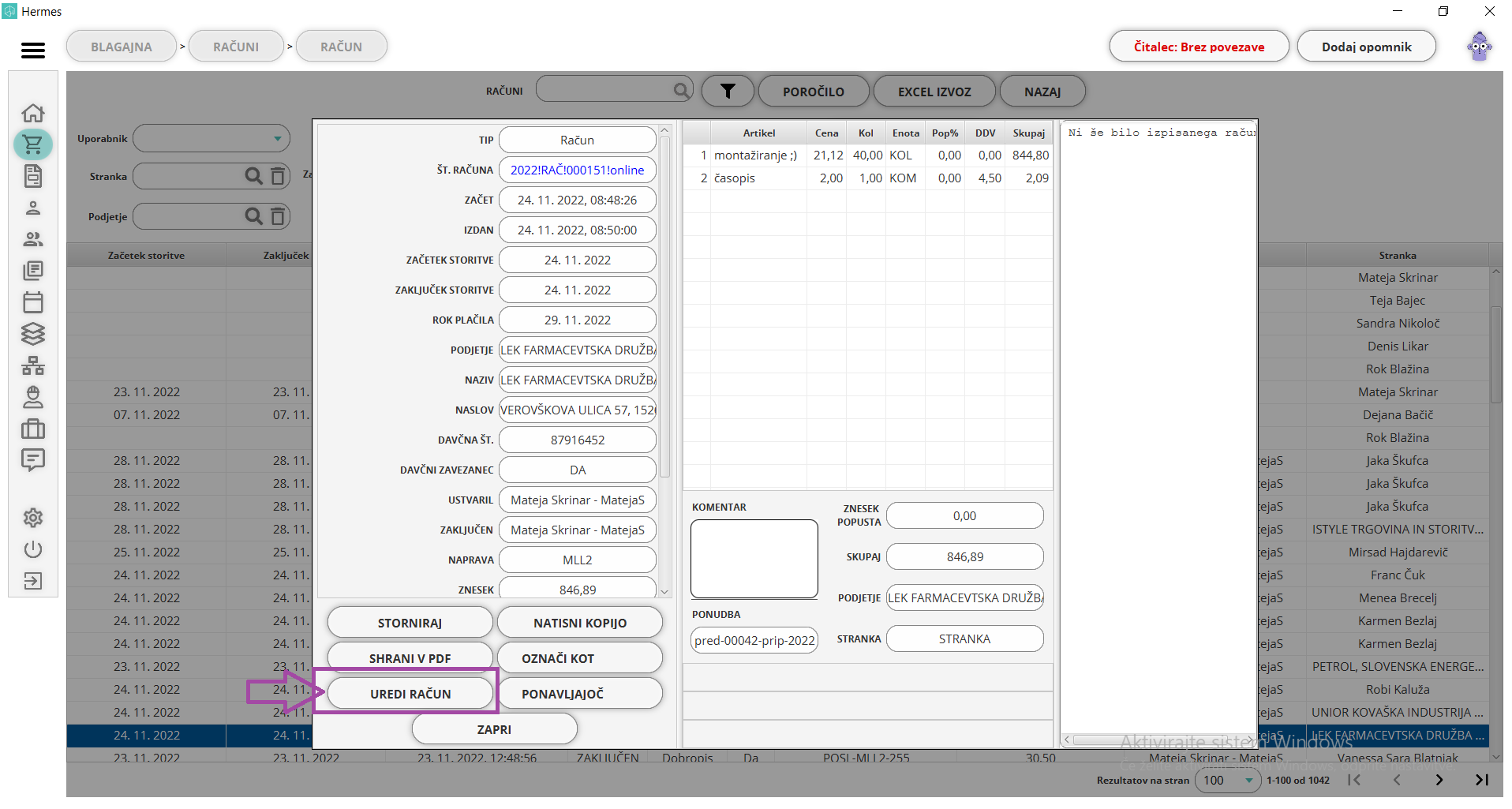This screenshot has width=1512, height=809.
Task: Click NATISNI KOPIJO button
Action: click(x=580, y=623)
